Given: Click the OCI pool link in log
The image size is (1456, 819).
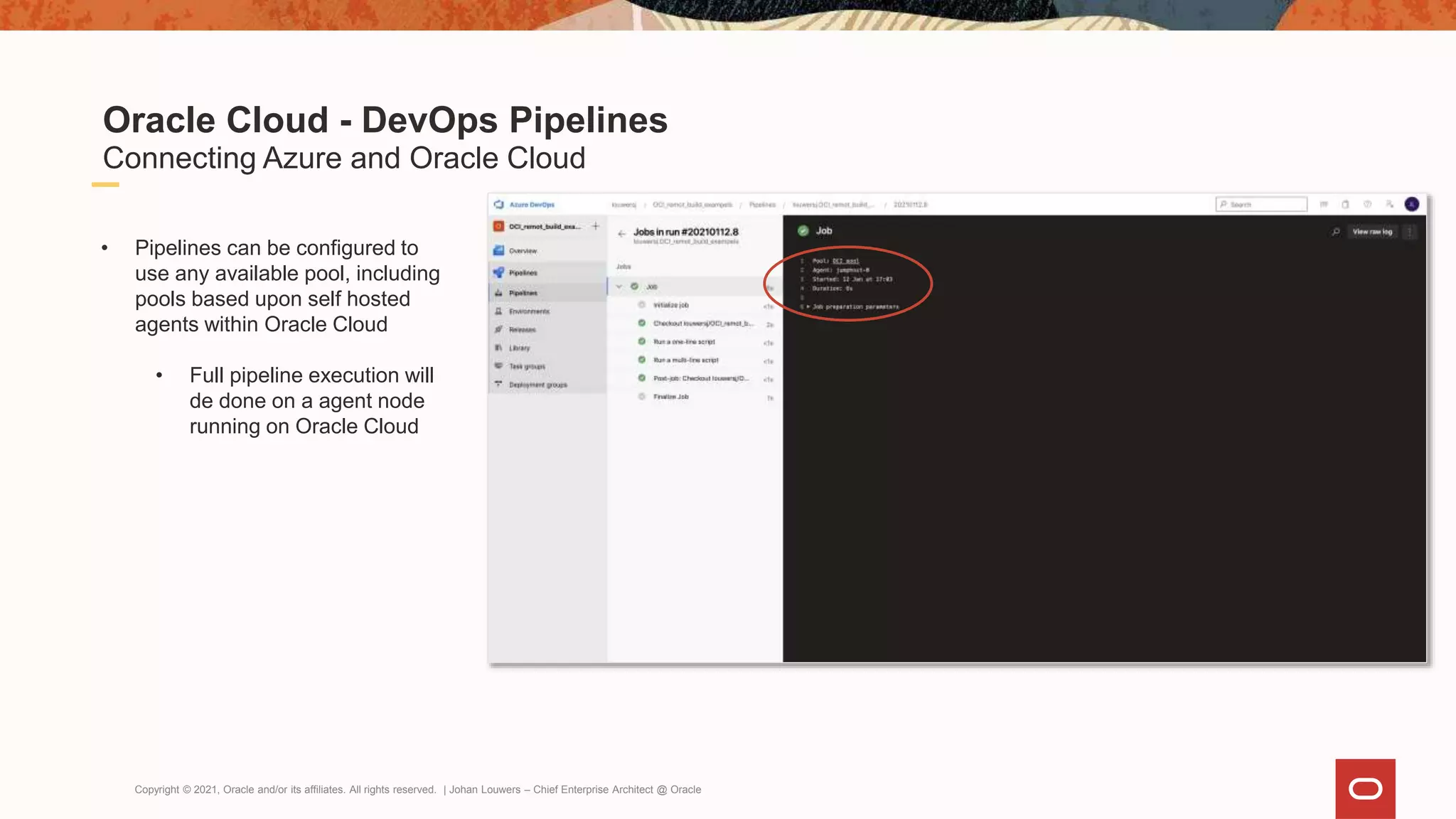Looking at the screenshot, I should pyautogui.click(x=845, y=261).
